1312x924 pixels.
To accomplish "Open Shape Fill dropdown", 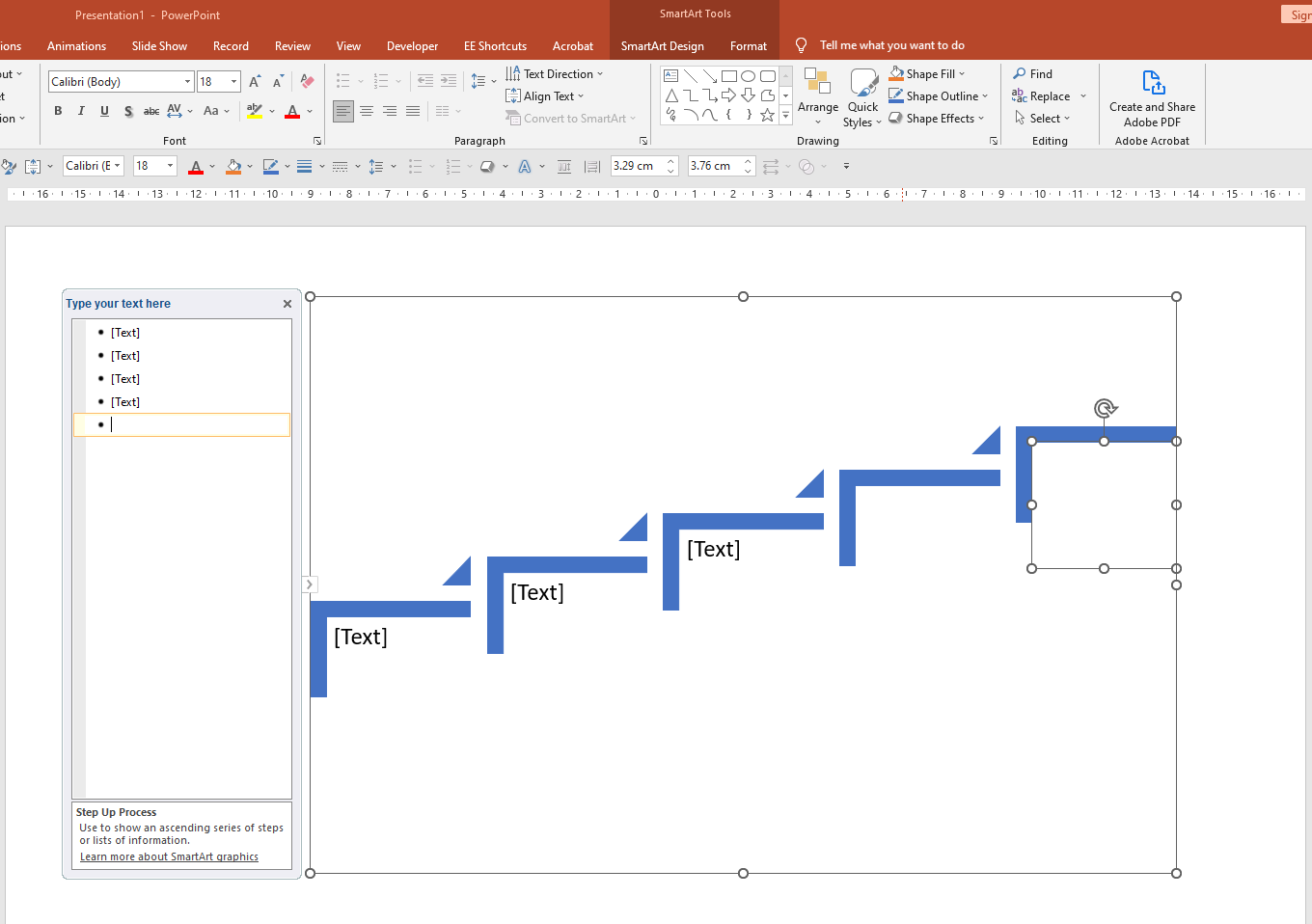I will click(962, 74).
